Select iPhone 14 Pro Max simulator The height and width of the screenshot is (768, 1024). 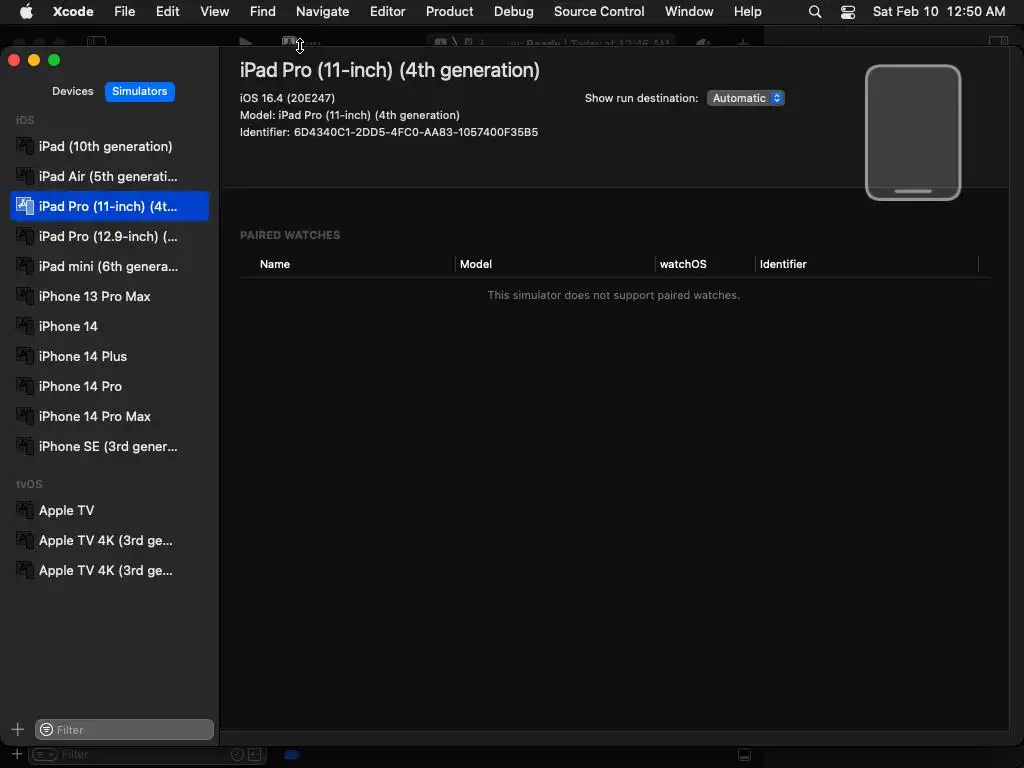click(x=109, y=416)
